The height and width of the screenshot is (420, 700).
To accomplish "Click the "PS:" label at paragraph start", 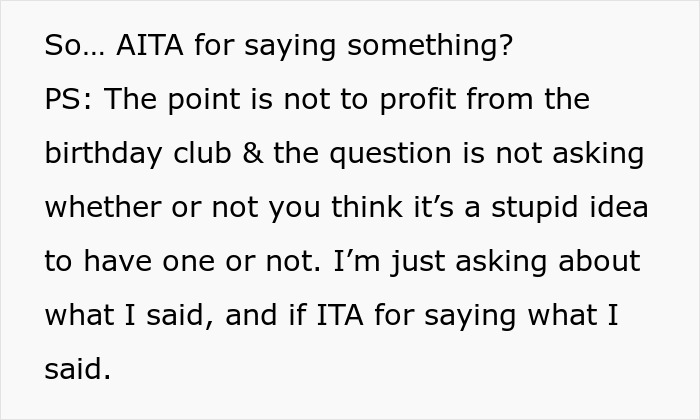I will point(69,100).
